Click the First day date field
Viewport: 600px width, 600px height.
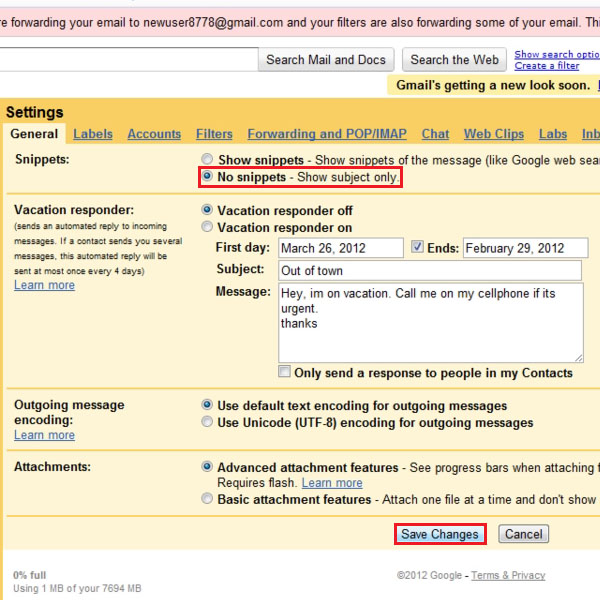click(341, 248)
